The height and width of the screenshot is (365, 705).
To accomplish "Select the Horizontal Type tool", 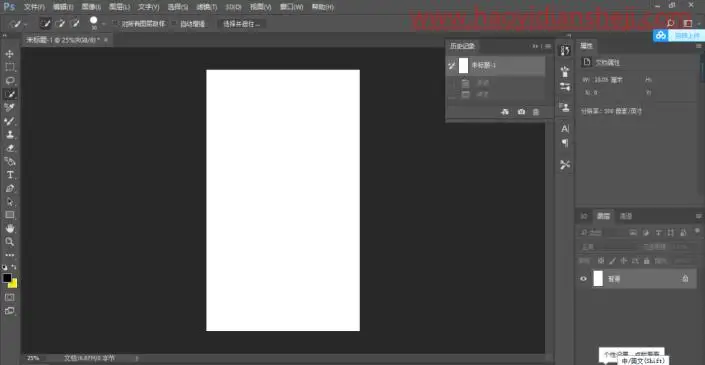I will [x=9, y=175].
